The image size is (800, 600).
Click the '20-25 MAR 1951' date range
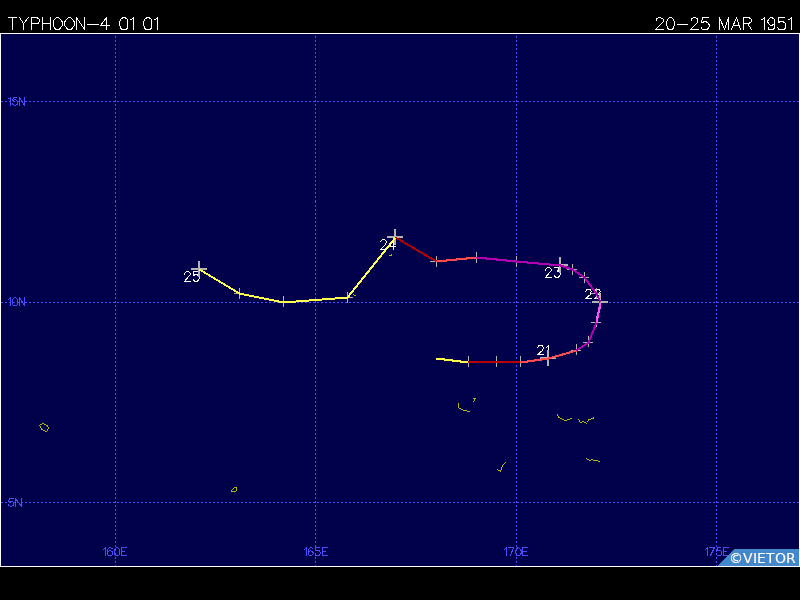(x=724, y=24)
